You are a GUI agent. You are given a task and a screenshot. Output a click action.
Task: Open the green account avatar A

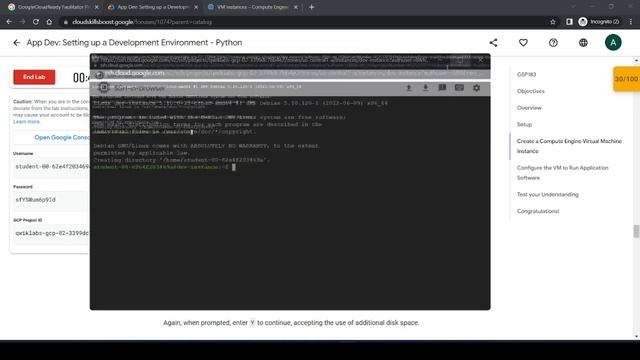pos(613,42)
